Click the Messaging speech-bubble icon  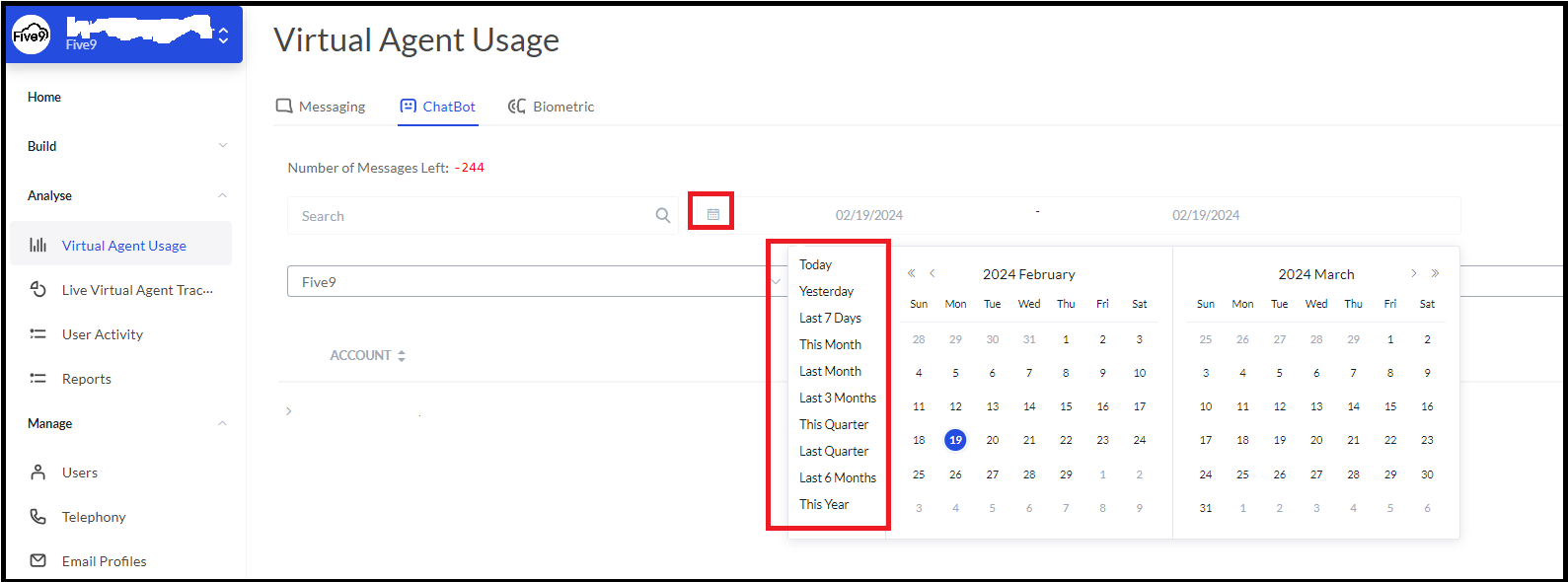[284, 106]
